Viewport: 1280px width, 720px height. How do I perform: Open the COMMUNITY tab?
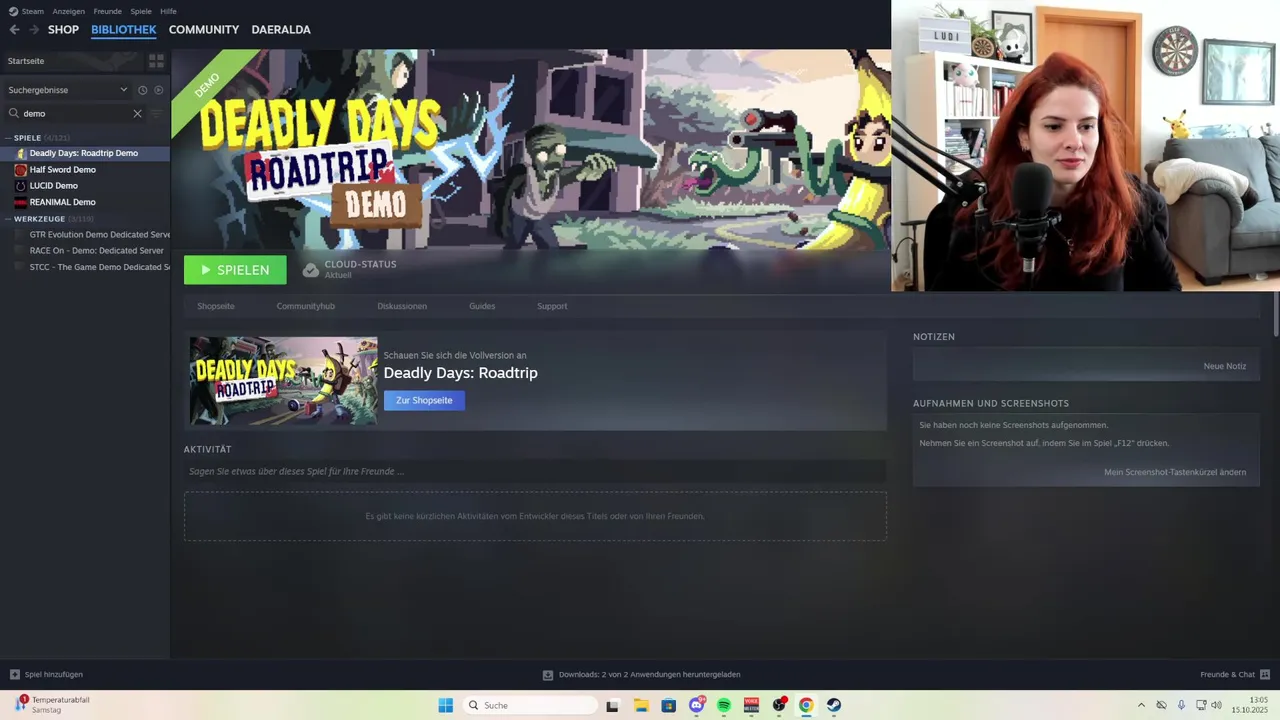[204, 30]
